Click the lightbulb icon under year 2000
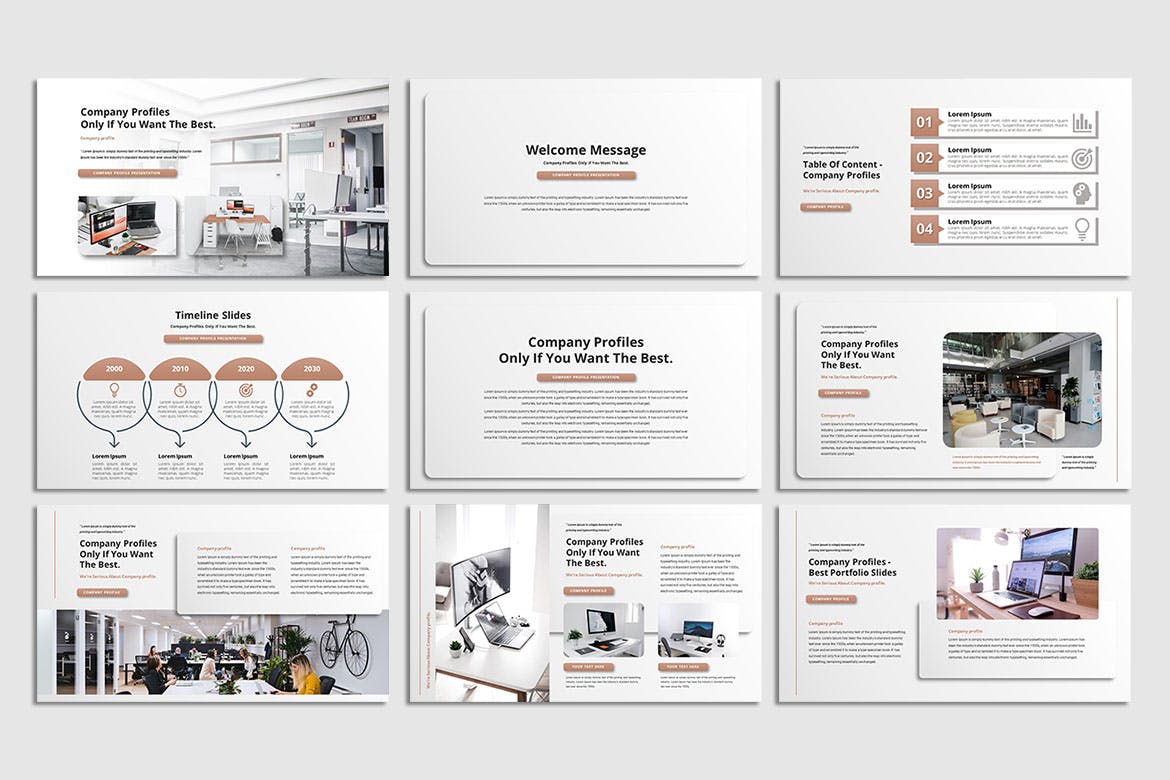1170x780 pixels. click(x=113, y=390)
